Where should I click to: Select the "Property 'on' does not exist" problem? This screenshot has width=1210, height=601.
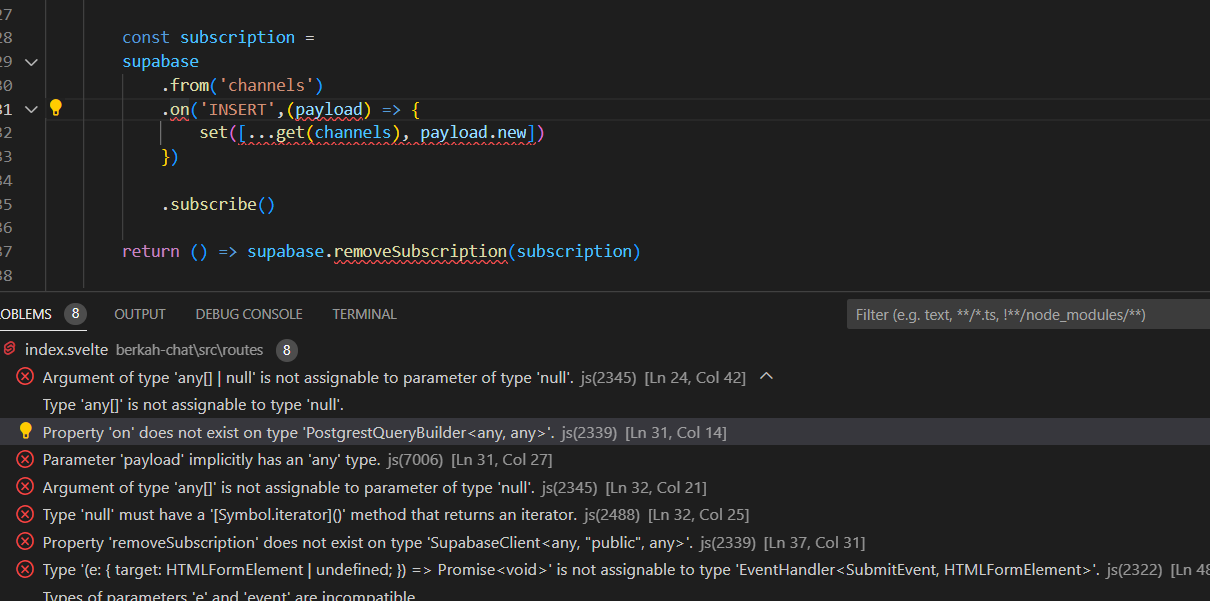(605, 432)
